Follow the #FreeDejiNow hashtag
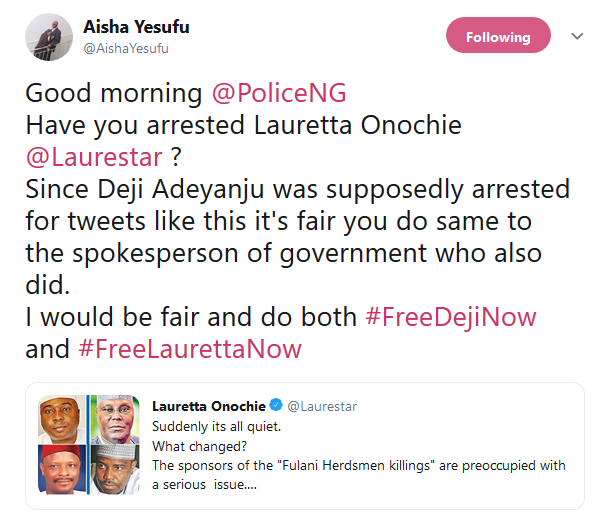This screenshot has height=513, width=599. pos(451,317)
